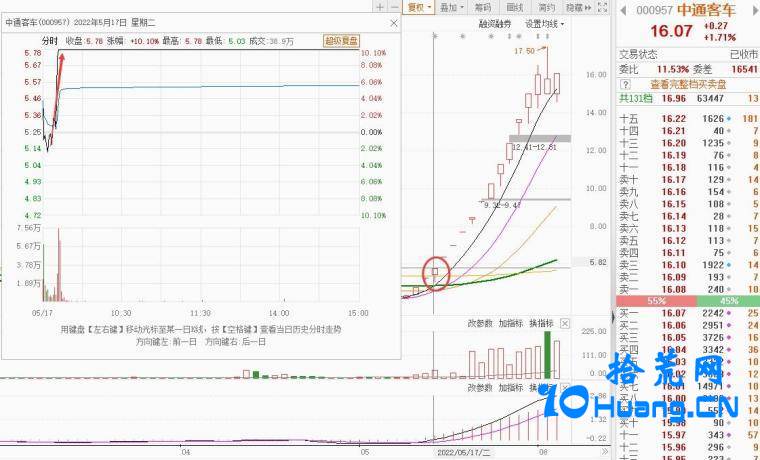Click the 17.50 high price label
Viewport: 760px width, 460px height.
[x=524, y=50]
